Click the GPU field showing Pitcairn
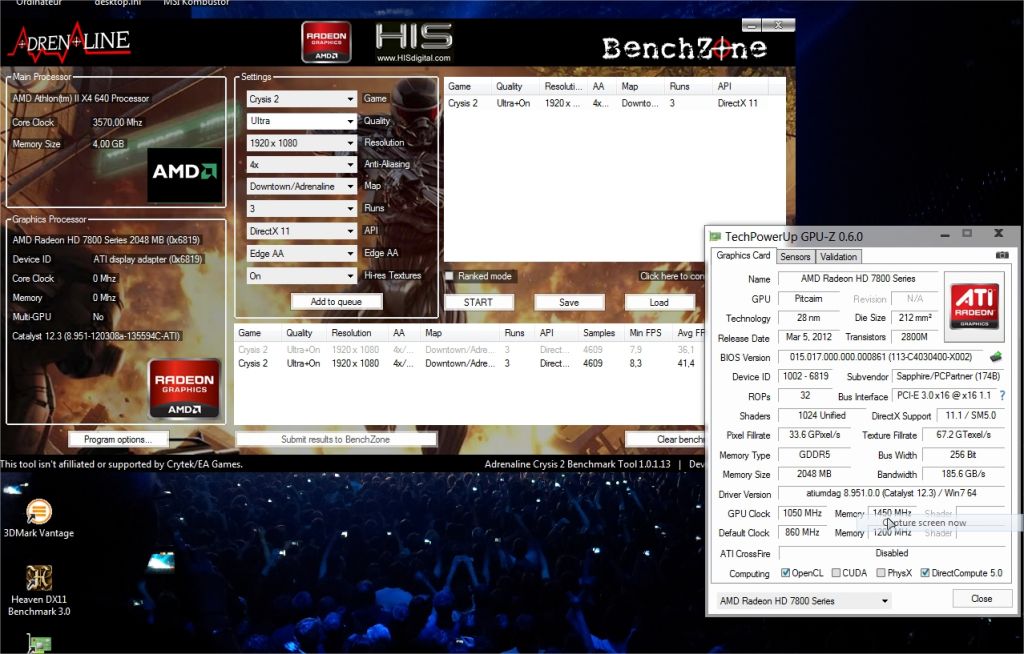 click(808, 299)
